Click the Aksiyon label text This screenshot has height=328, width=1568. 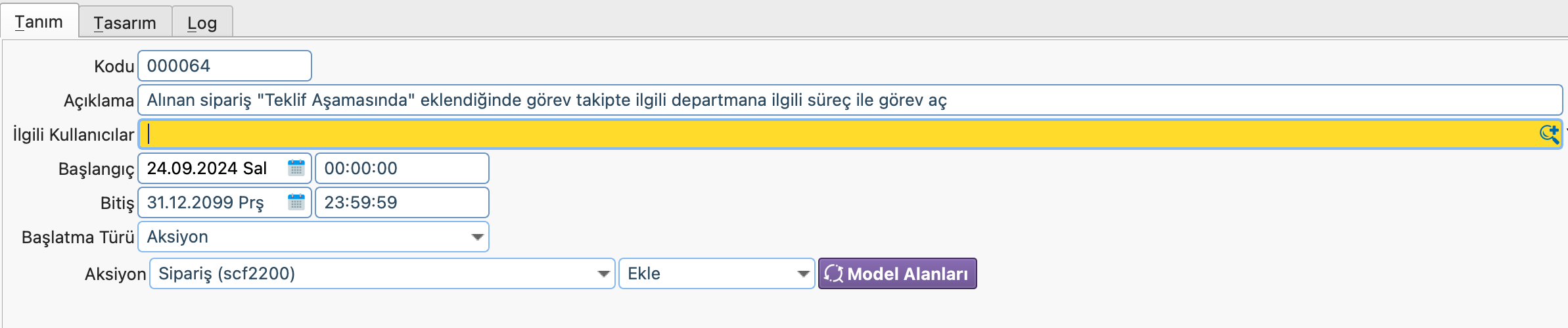tap(115, 274)
